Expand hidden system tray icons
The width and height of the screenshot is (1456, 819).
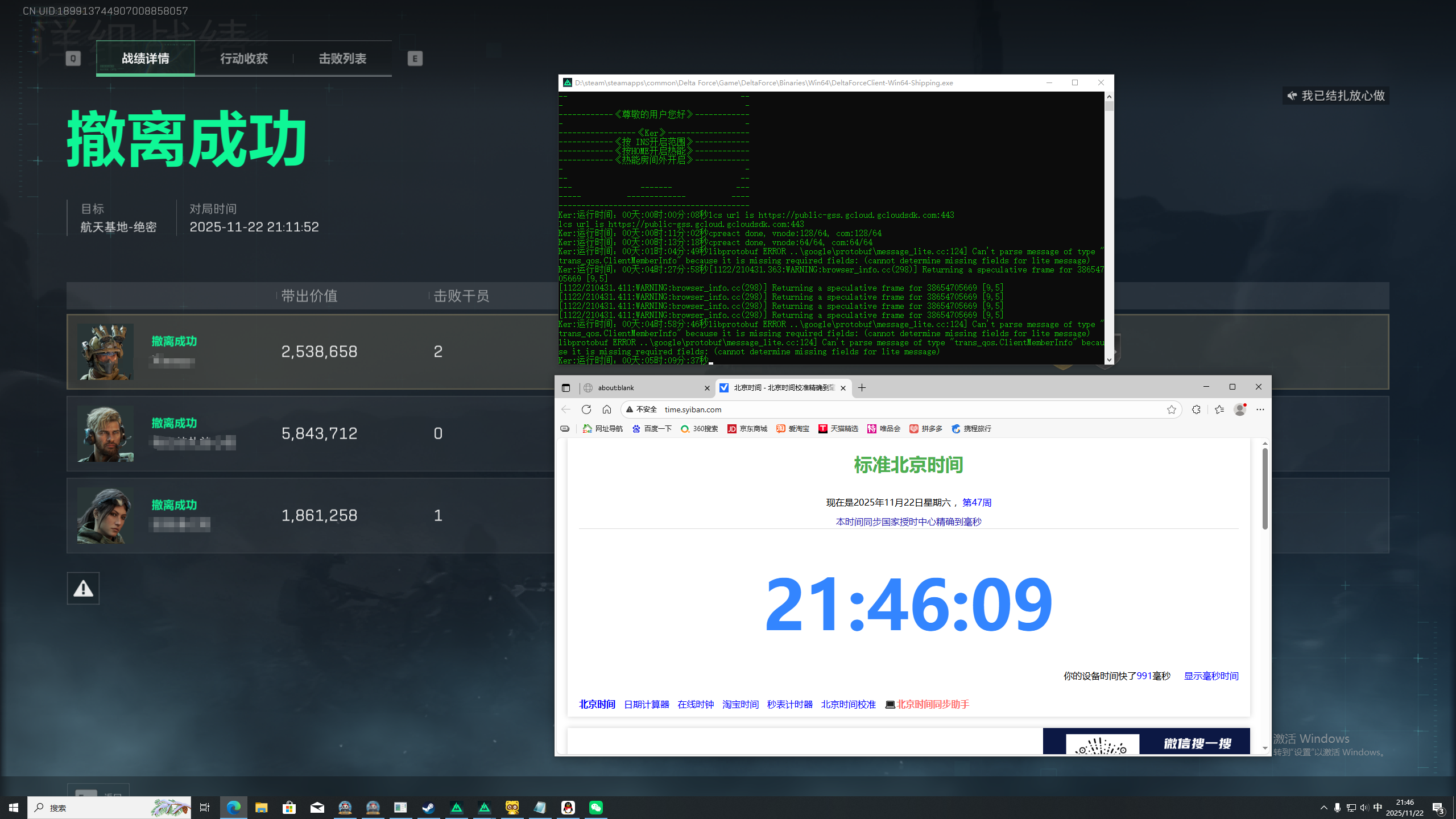tap(1324, 808)
